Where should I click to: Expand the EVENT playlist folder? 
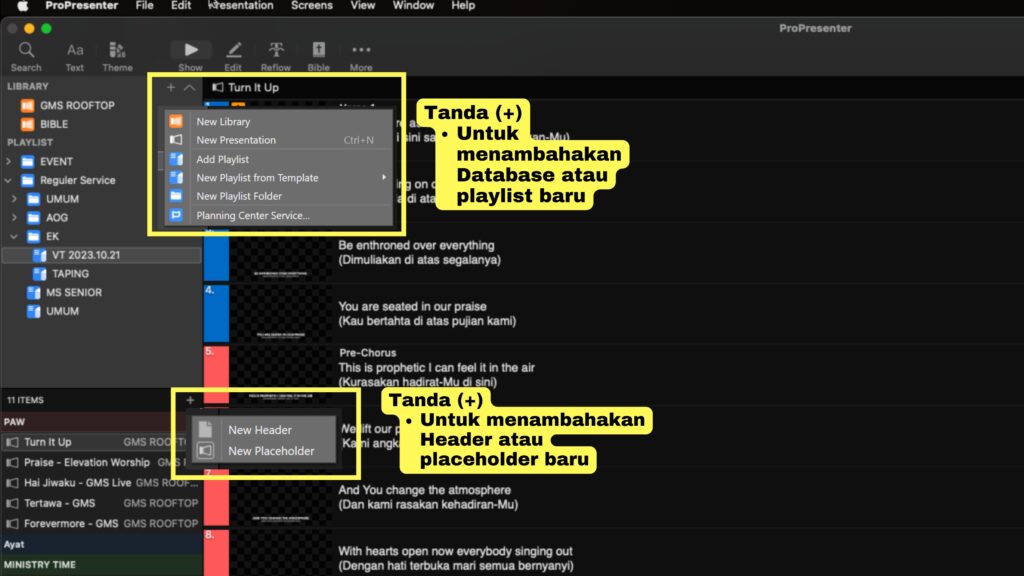click(x=8, y=161)
